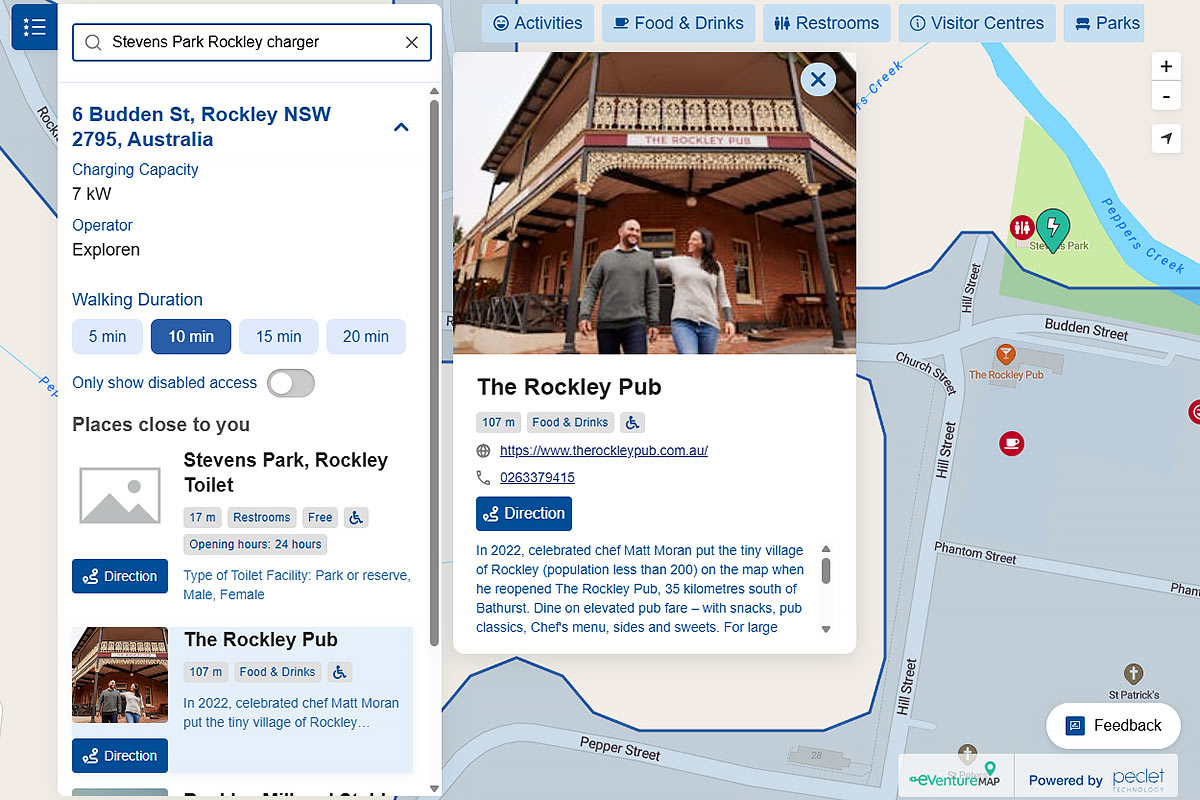Viewport: 1200px width, 800px height.
Task: Click the search magnifier icon
Action: coord(93,43)
